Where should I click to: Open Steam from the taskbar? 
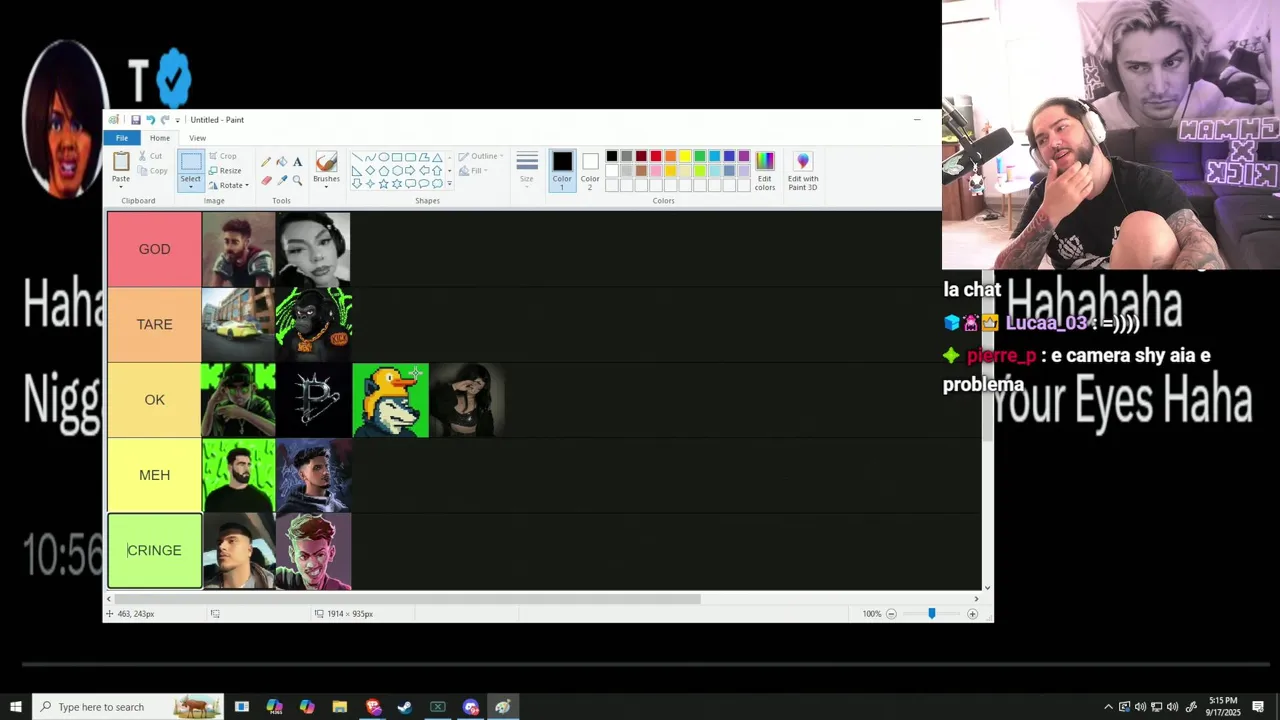405,707
